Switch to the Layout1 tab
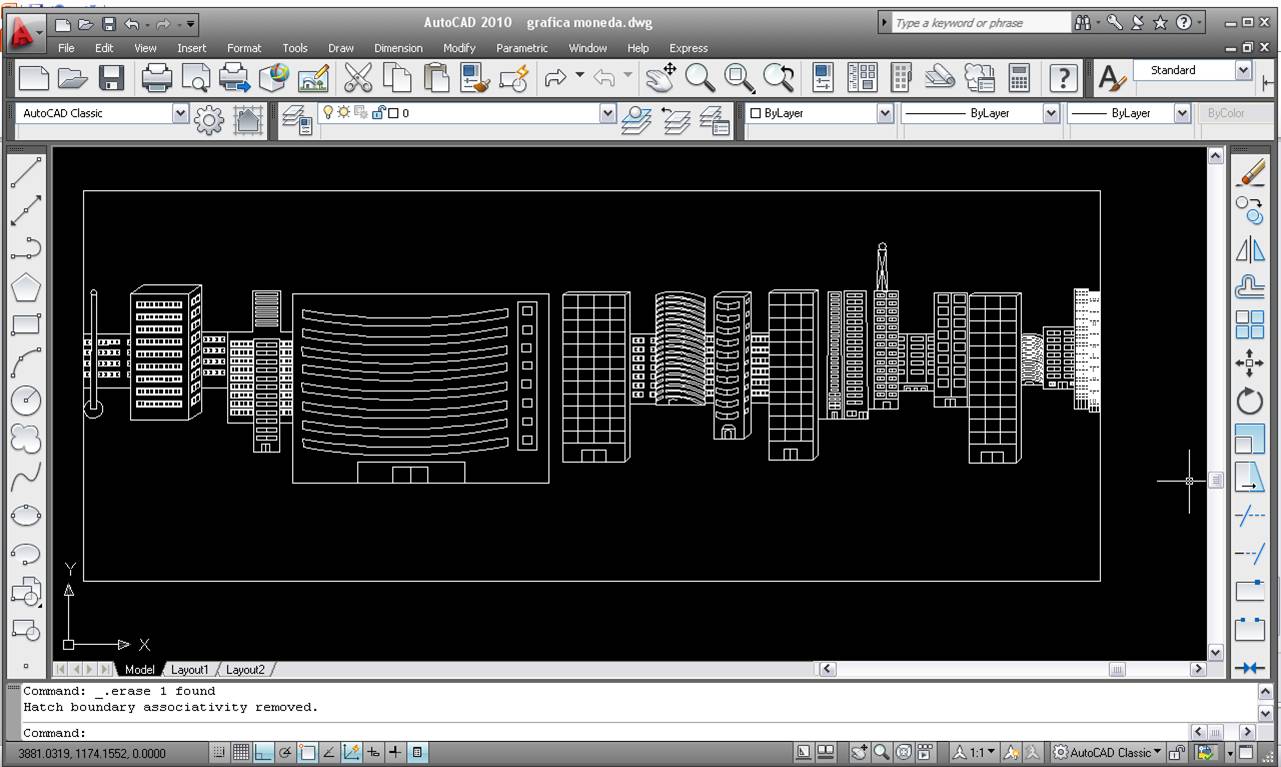The height and width of the screenshot is (767, 1281). 189,670
